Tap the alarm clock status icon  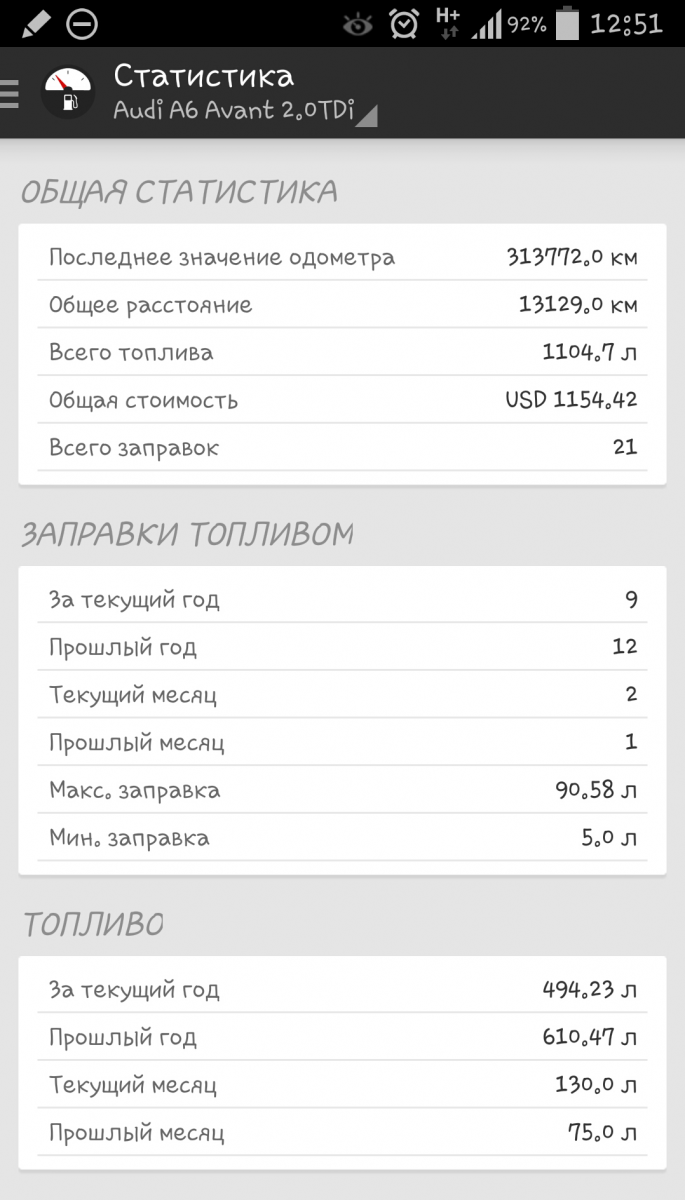click(x=404, y=23)
